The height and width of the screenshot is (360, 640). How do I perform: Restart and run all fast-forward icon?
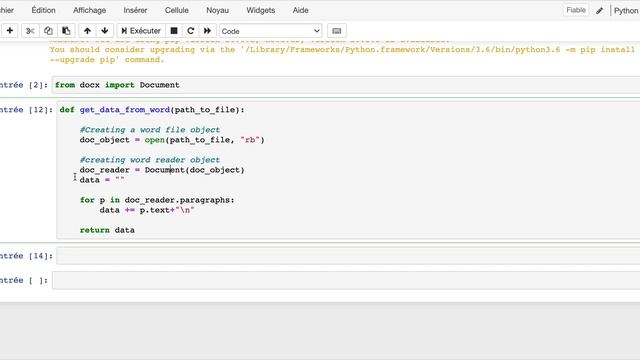(207, 31)
